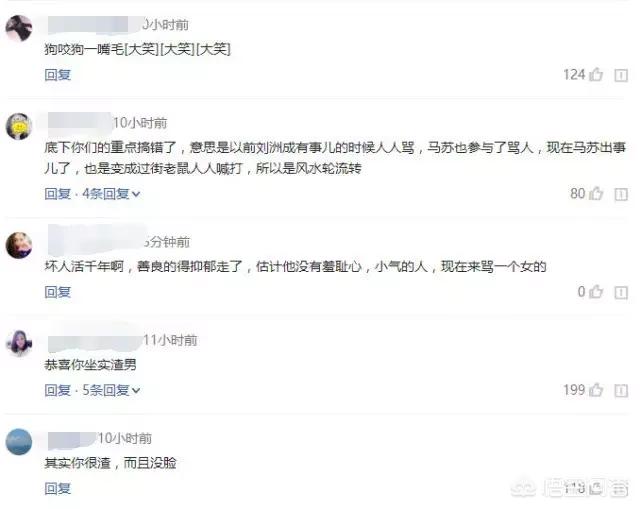
Task: Expand the 4条回复 replies
Action: coord(111,194)
